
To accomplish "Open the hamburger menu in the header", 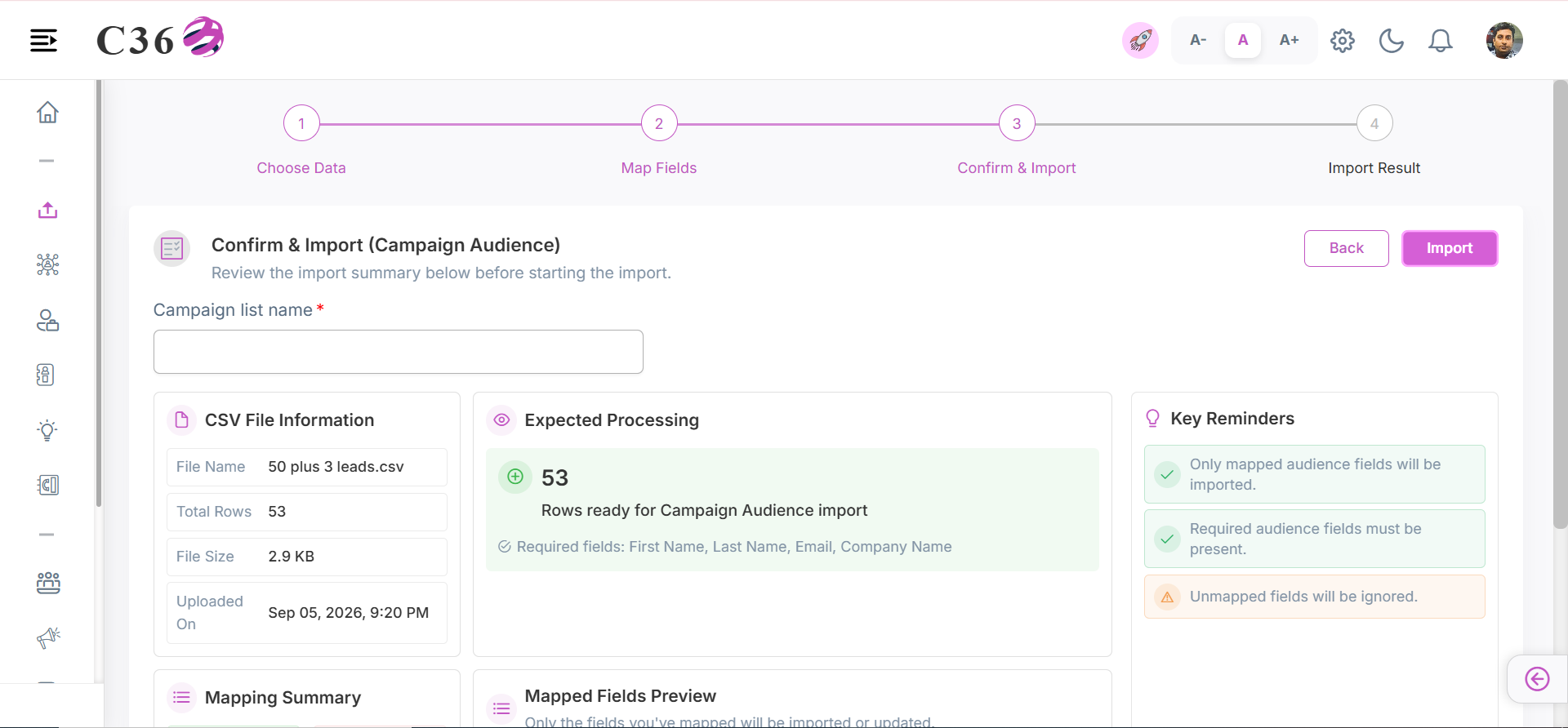I will click(44, 40).
